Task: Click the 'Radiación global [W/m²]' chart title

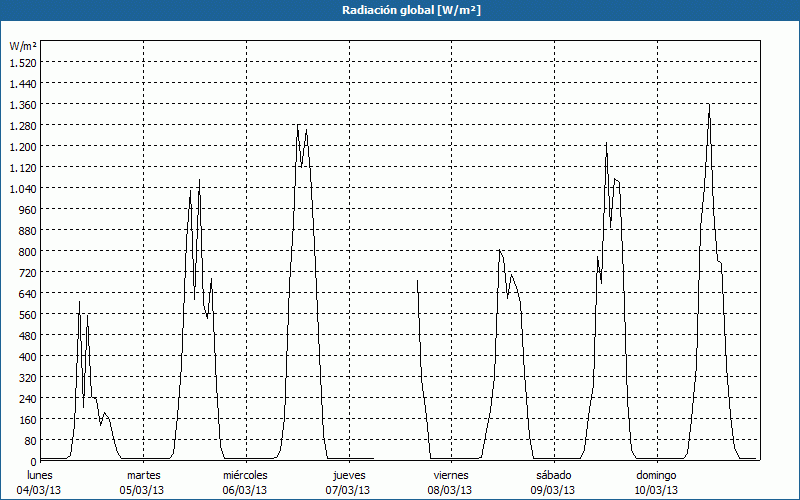Action: coord(400,10)
